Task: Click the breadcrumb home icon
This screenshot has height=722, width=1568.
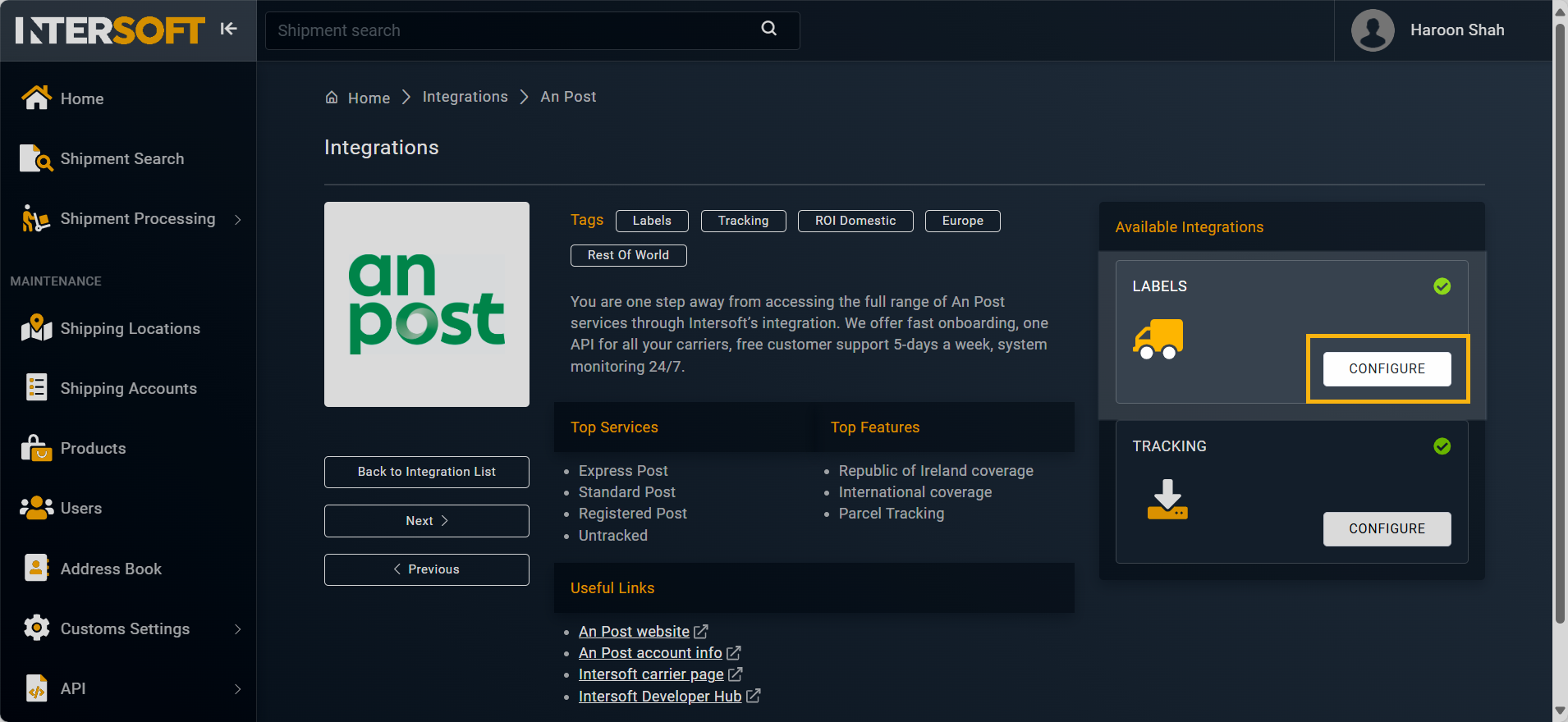Action: pos(332,97)
